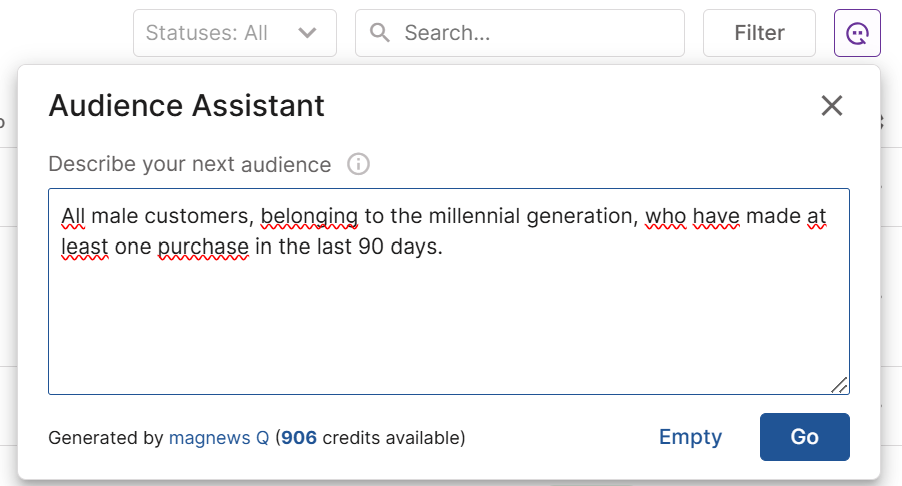The height and width of the screenshot is (486, 902).
Task: Click the magnifier icon in search box
Action: [380, 33]
